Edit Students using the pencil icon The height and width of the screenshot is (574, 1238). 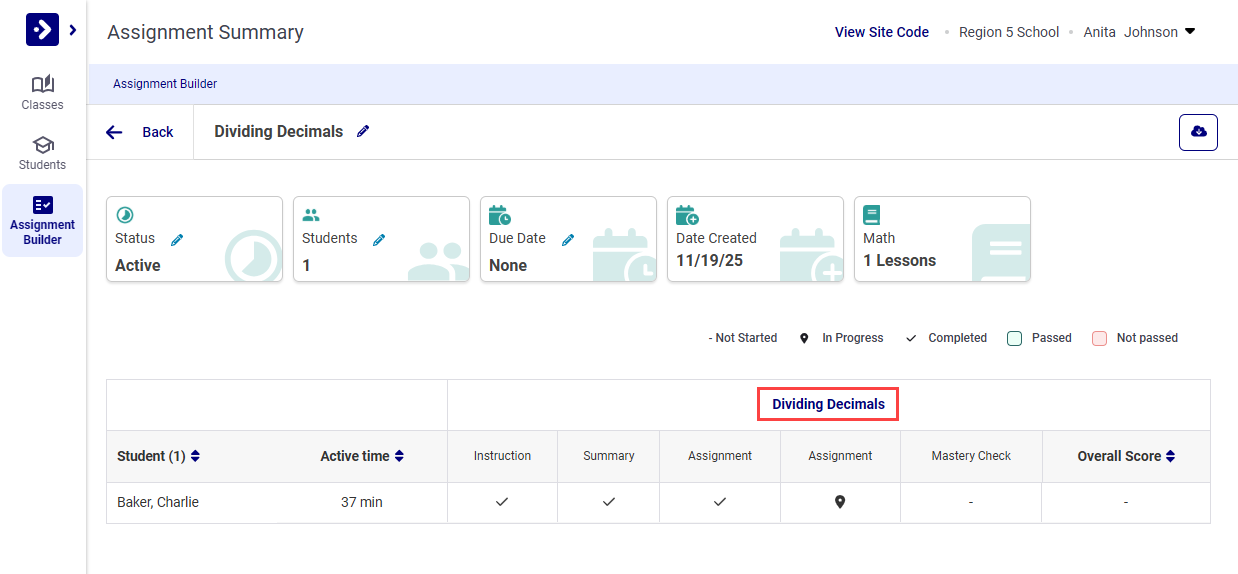(379, 240)
